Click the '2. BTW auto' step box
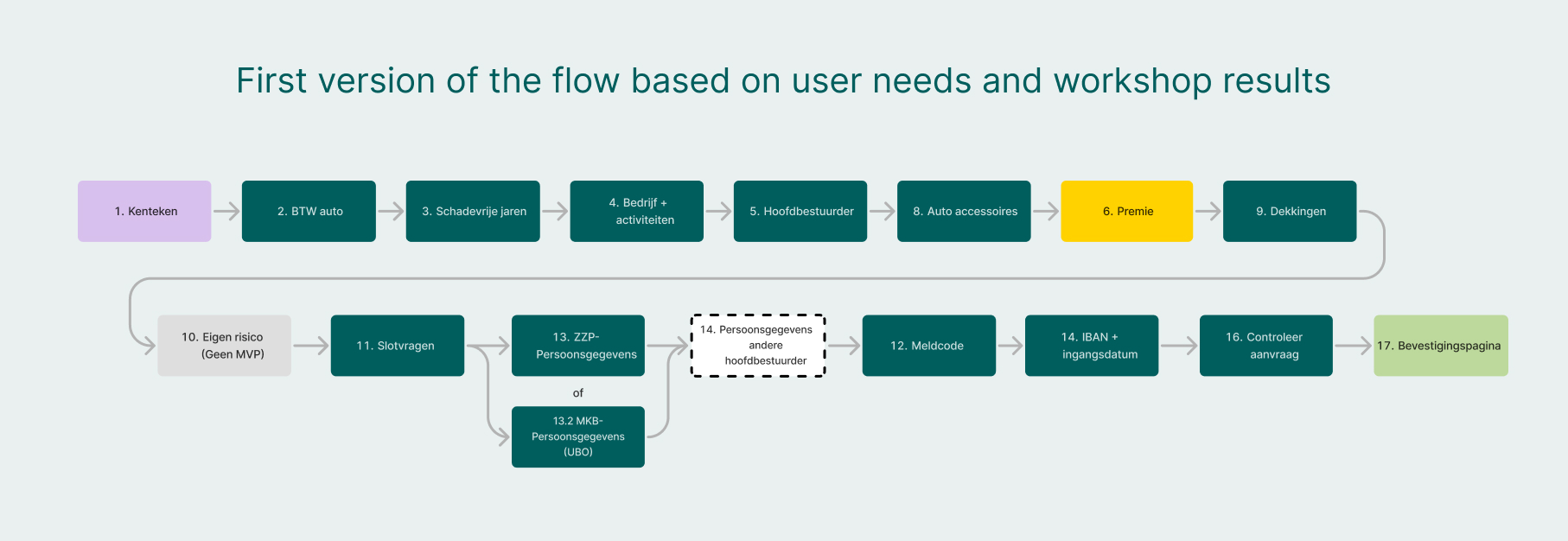Screen dimensions: 1568x541 [309, 211]
